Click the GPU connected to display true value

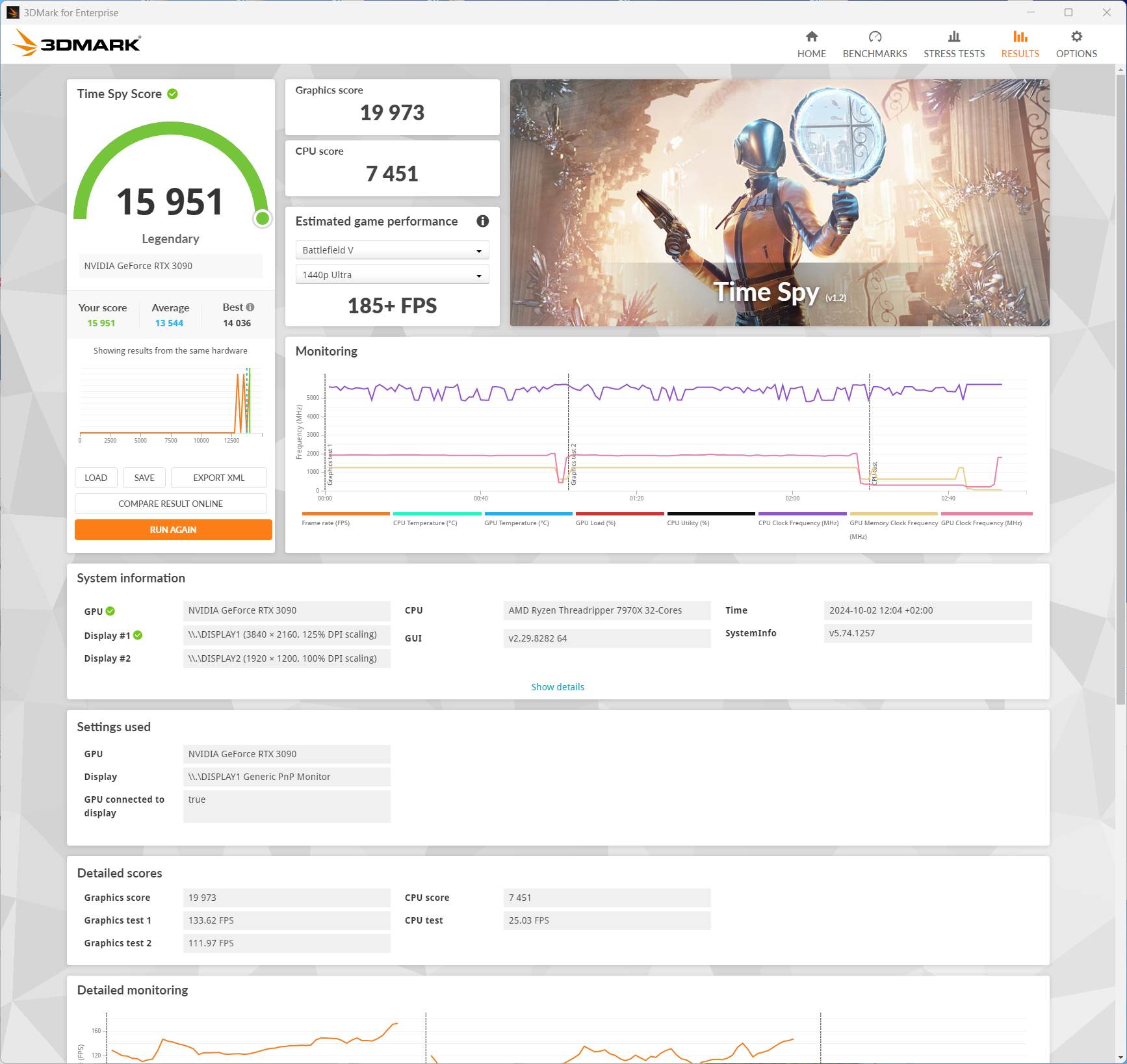287,806
